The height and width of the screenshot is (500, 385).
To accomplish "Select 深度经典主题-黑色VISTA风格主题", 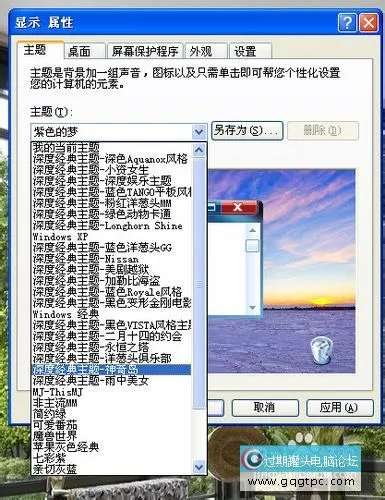I will click(x=111, y=325).
